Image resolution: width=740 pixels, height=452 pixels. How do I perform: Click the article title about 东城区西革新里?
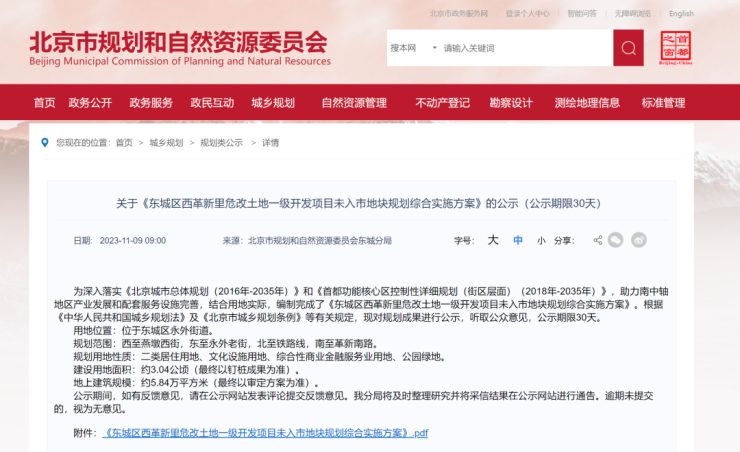358,203
